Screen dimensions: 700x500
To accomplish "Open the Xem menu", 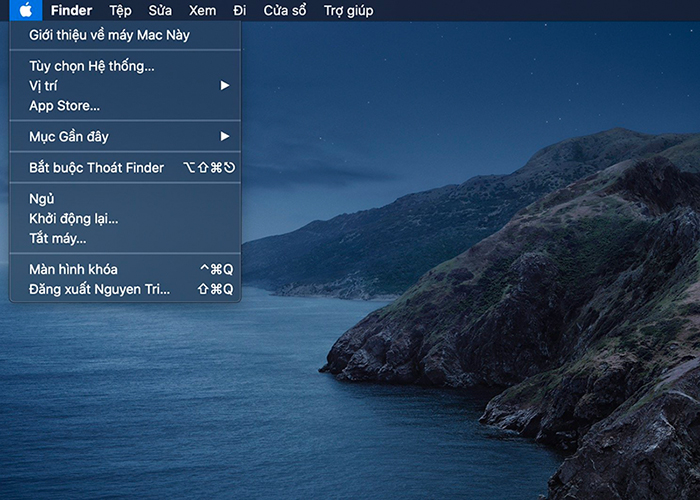I will pos(202,10).
